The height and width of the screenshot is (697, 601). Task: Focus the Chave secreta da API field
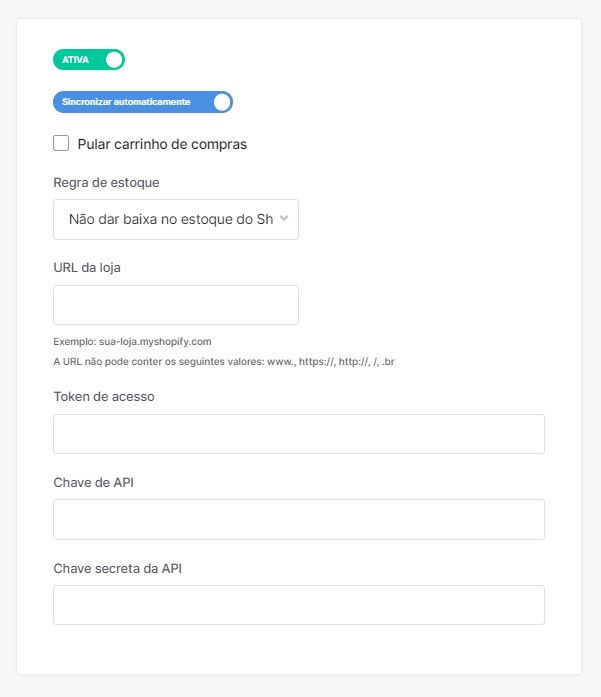[x=299, y=605]
